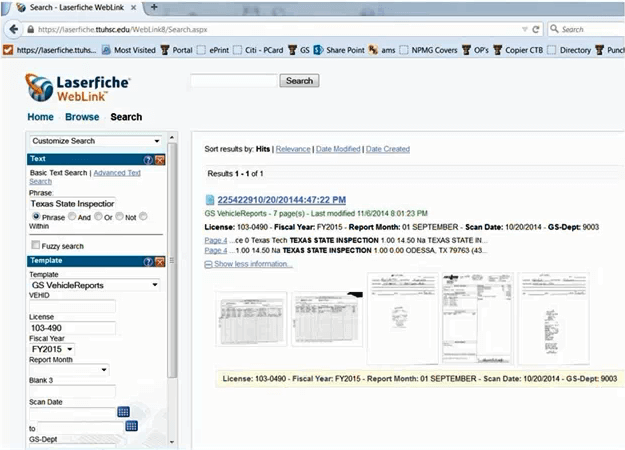Open Advanced Text Search link
This screenshot has height=450, width=625.
[x=117, y=173]
